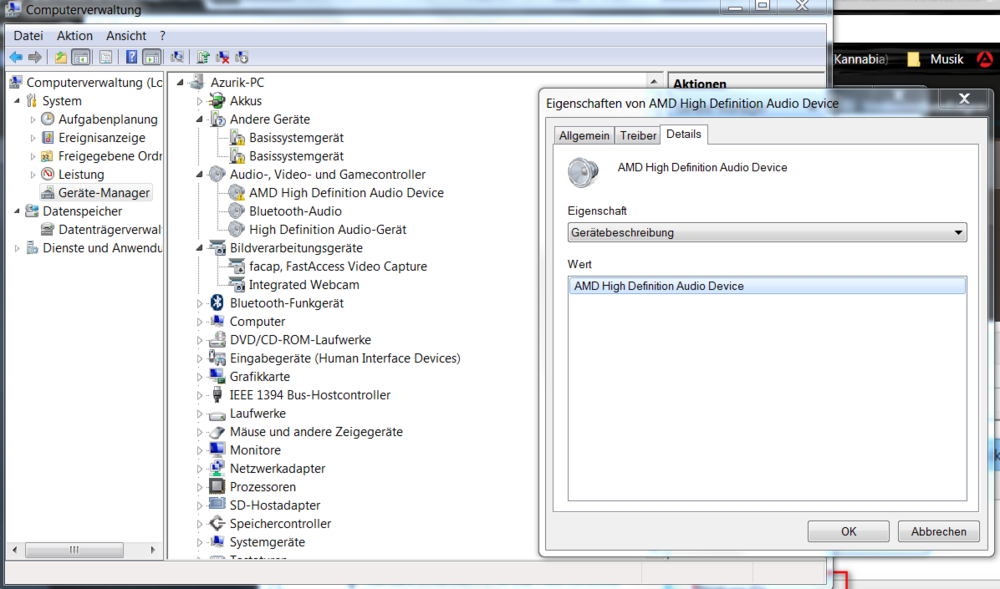This screenshot has width=1000, height=589.
Task: Click Abbrechen to cancel the dialog
Action: tap(938, 532)
